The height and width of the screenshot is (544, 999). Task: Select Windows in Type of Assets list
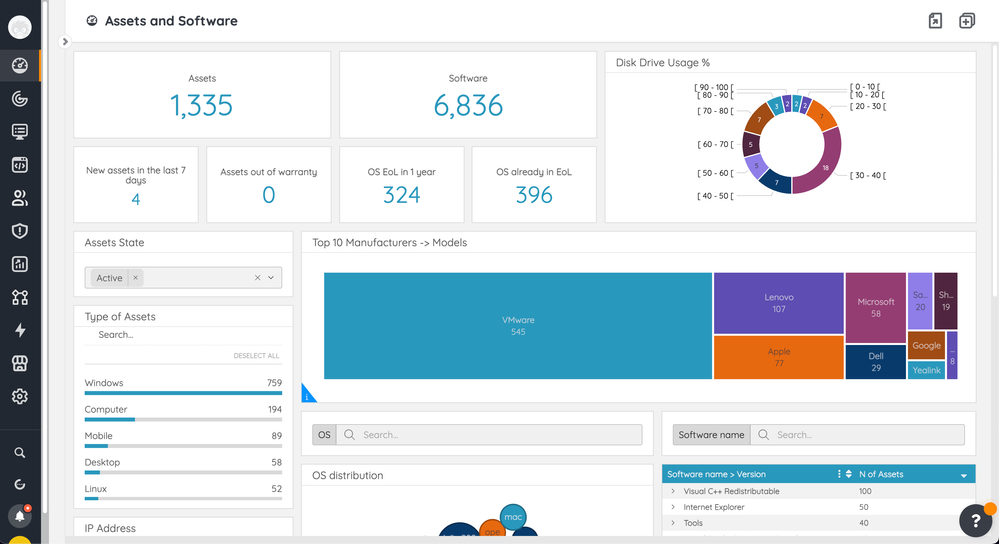tap(104, 383)
